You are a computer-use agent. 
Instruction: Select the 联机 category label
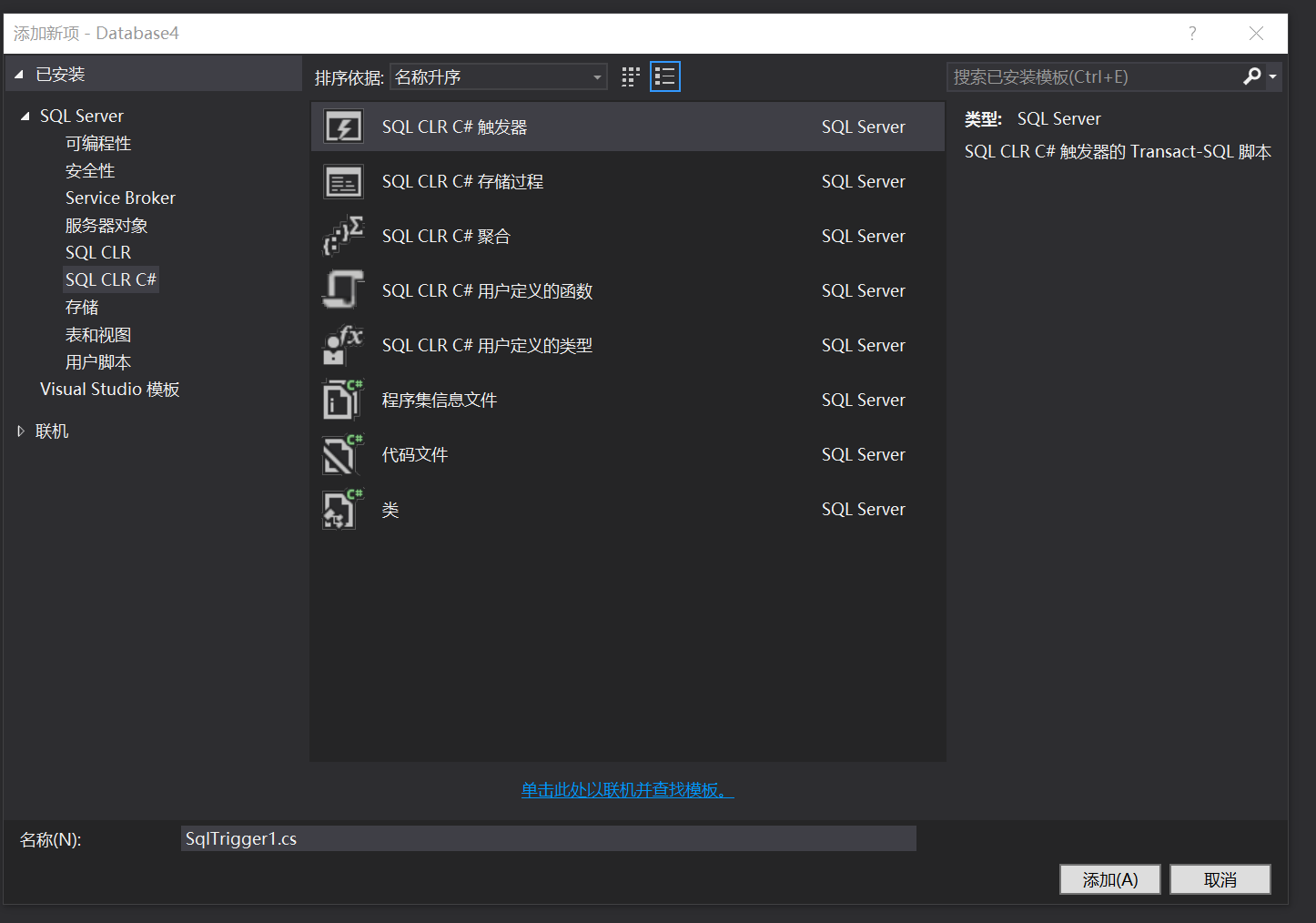[x=52, y=431]
